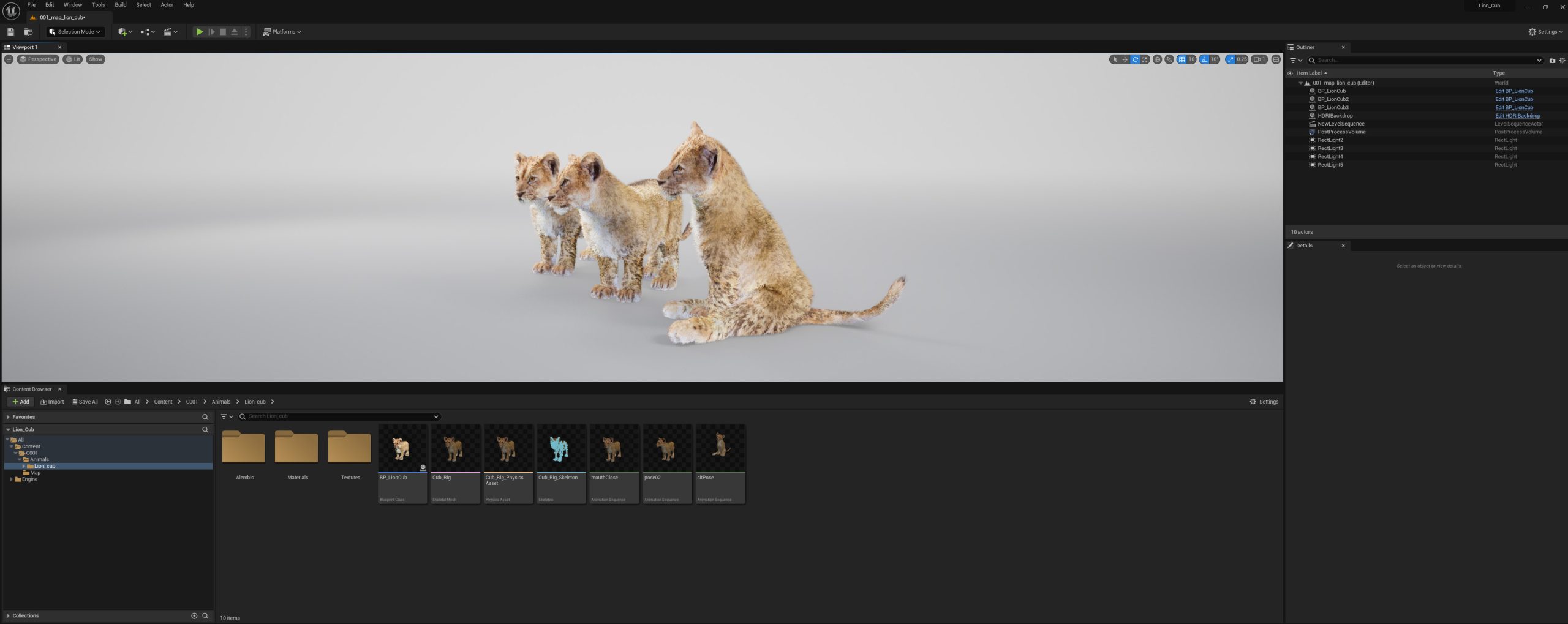Select the scale gizmo tool in the viewport

pos(1145,59)
